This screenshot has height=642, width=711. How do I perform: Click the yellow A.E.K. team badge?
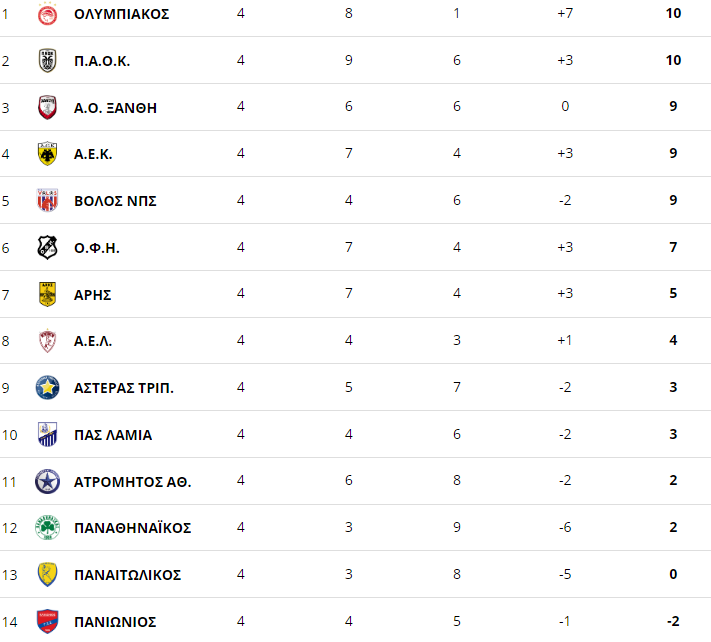(47, 154)
